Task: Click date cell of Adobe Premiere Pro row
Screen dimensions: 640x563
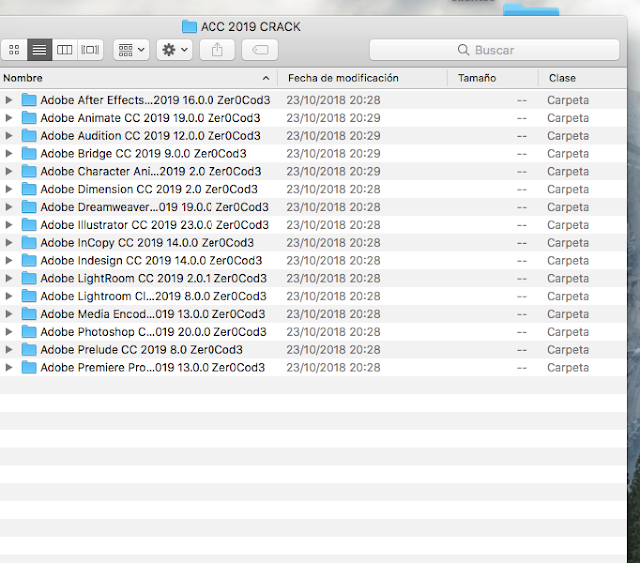Action: click(333, 367)
